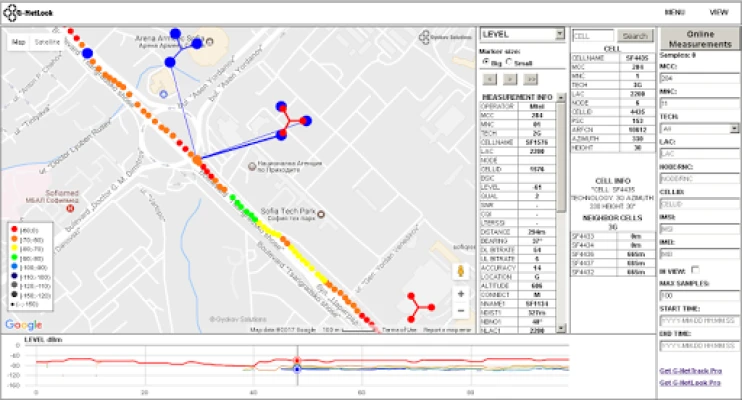742x400 pixels.
Task: Switch map to Satellite view
Action: point(47,43)
